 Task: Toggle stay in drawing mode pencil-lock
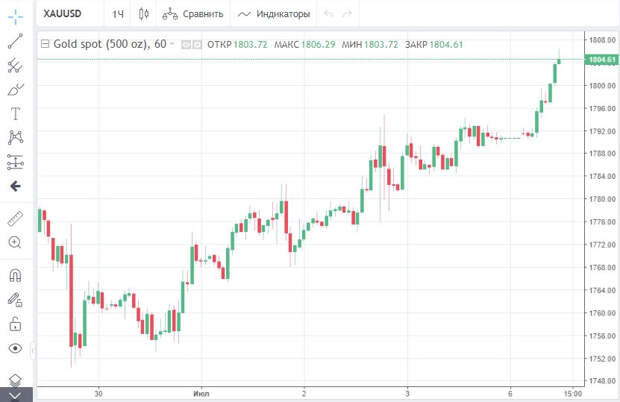tap(15, 300)
